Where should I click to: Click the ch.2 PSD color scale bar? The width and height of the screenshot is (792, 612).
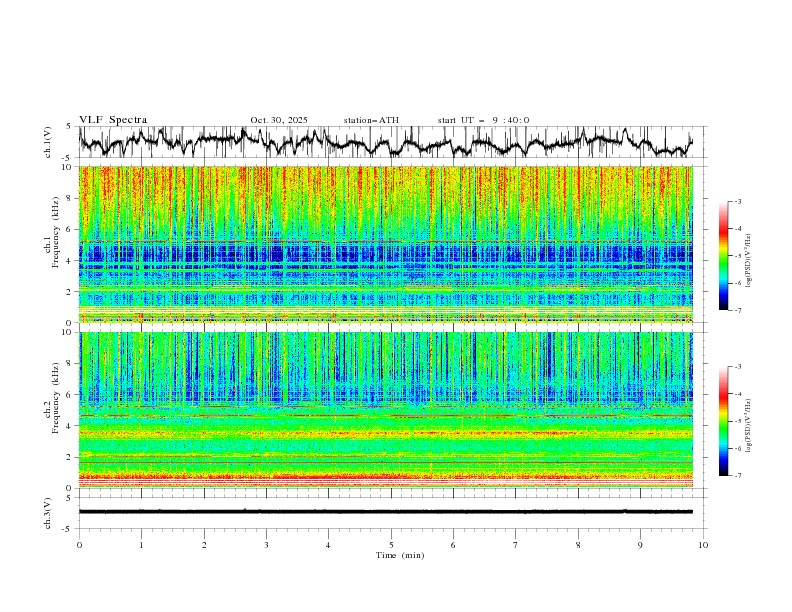[723, 421]
